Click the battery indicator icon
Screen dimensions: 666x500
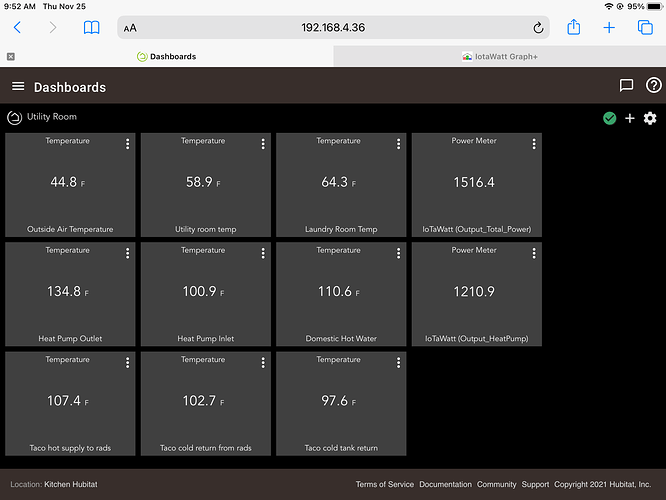pyautogui.click(x=655, y=6)
